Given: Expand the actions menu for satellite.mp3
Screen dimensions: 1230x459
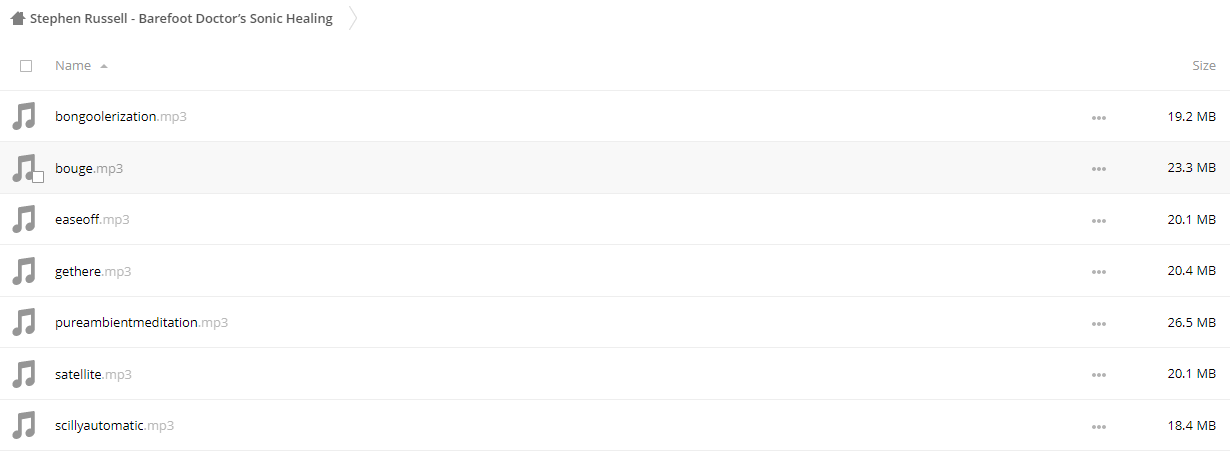Looking at the screenshot, I should point(1099,374).
